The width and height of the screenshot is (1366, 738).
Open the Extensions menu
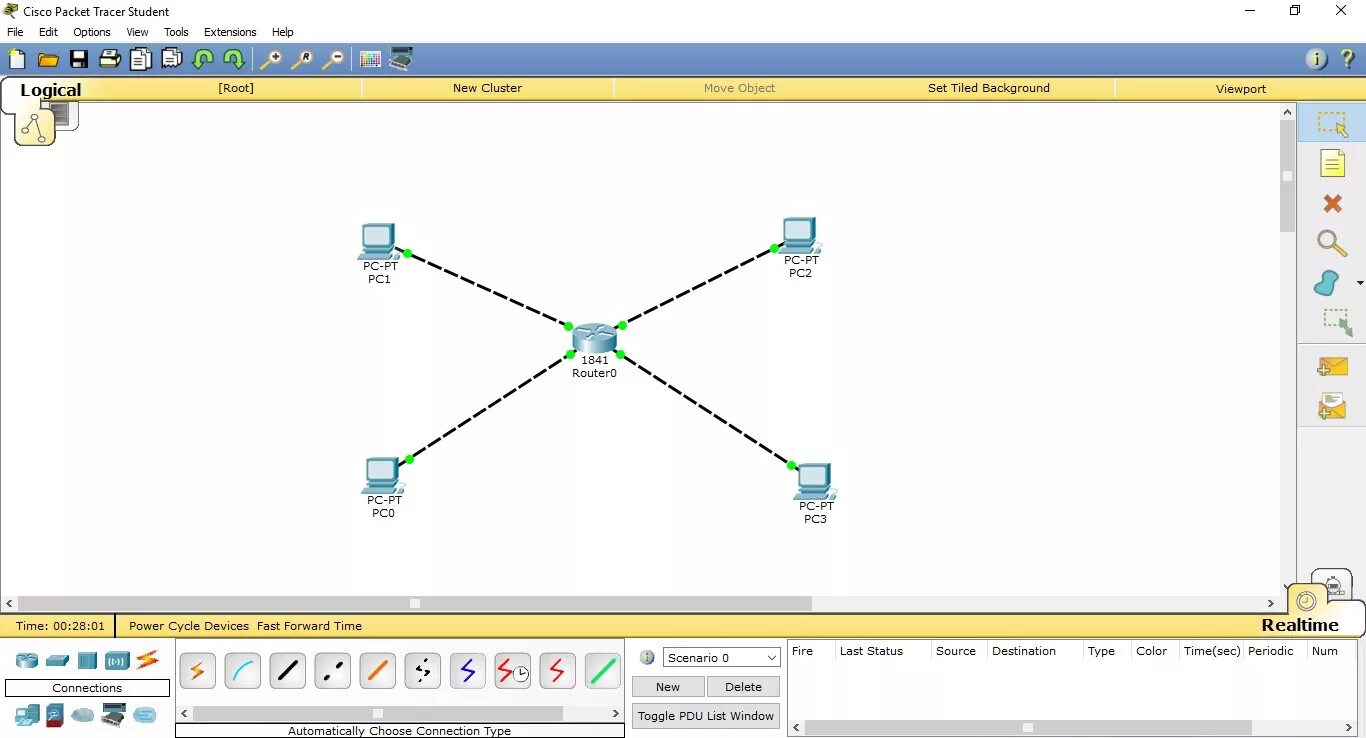click(x=230, y=32)
